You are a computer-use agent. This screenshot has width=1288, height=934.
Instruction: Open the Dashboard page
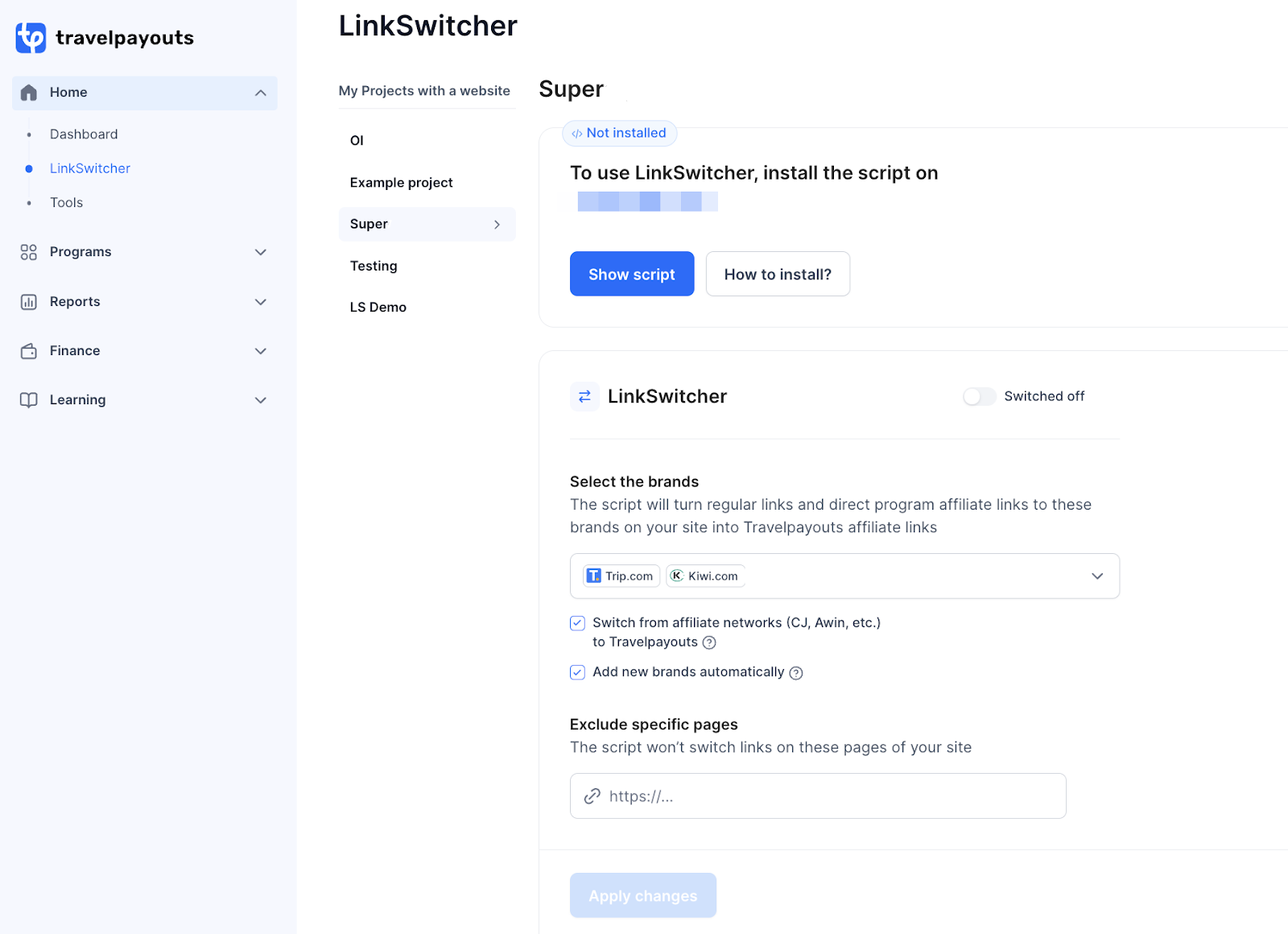point(84,134)
